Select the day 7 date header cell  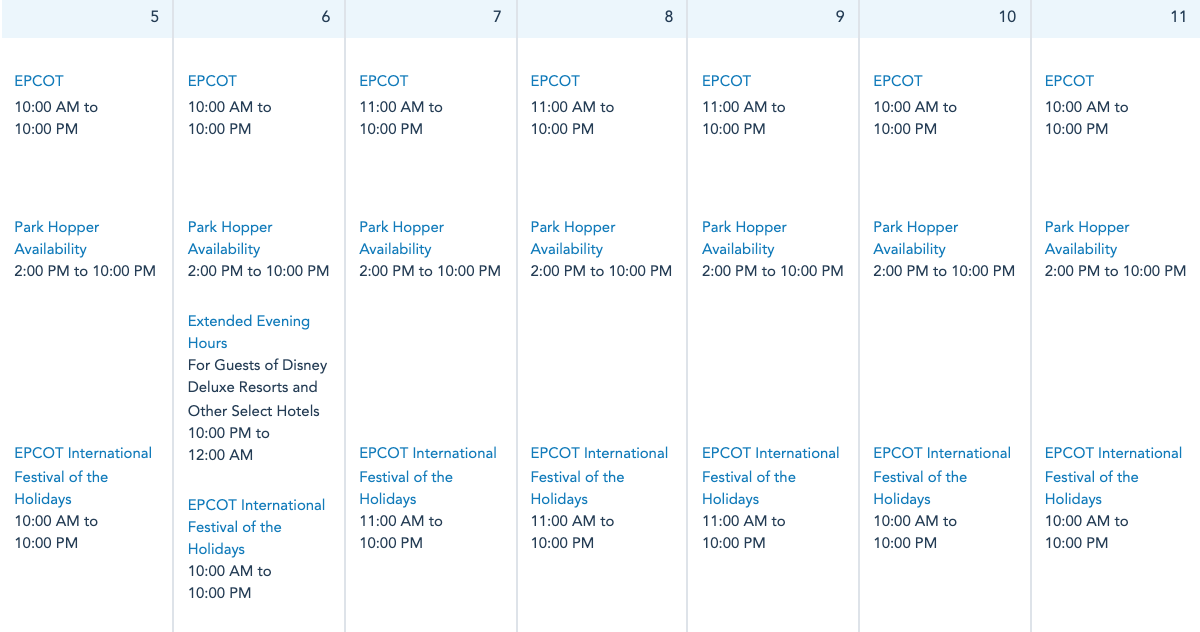coord(431,18)
